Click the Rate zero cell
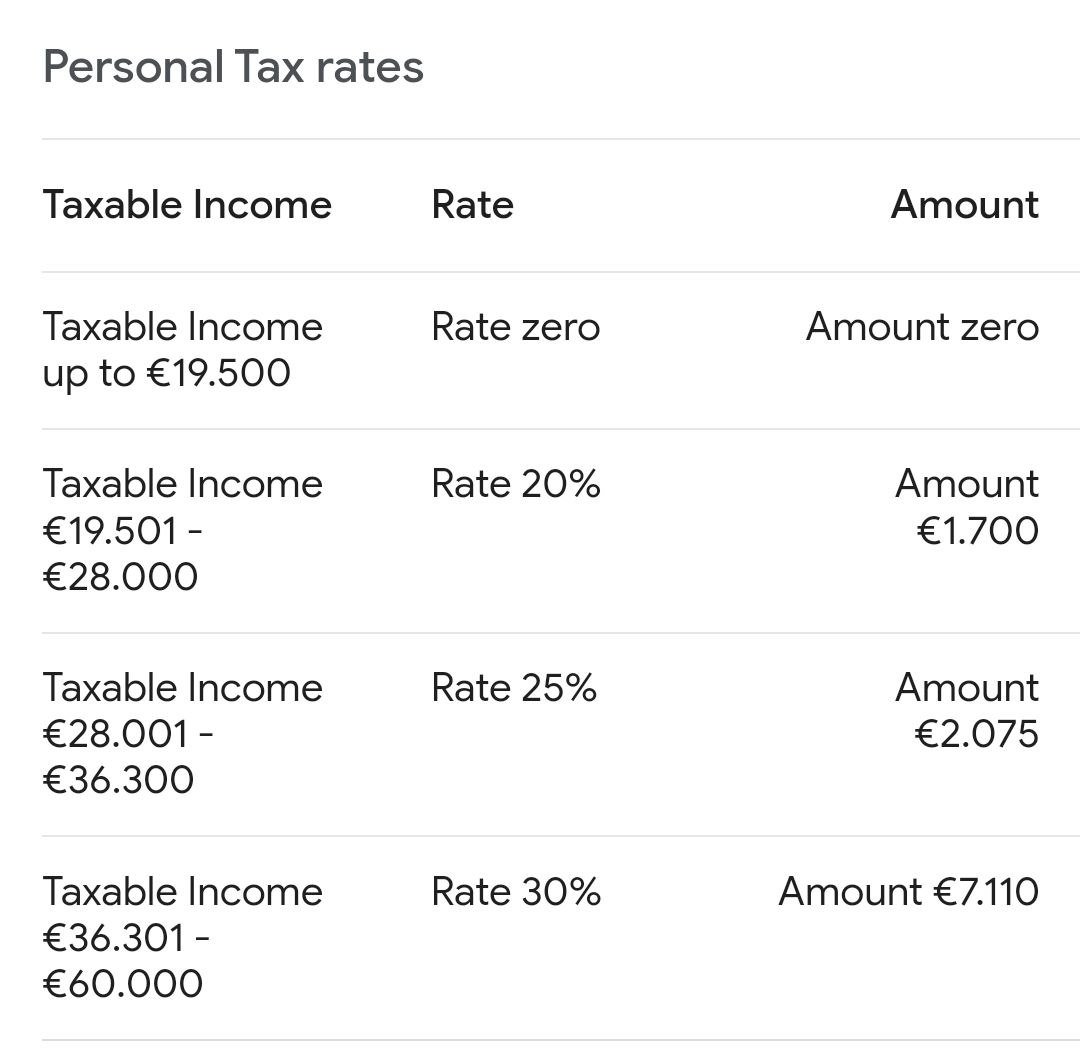This screenshot has height=1050, width=1080. pos(515,327)
